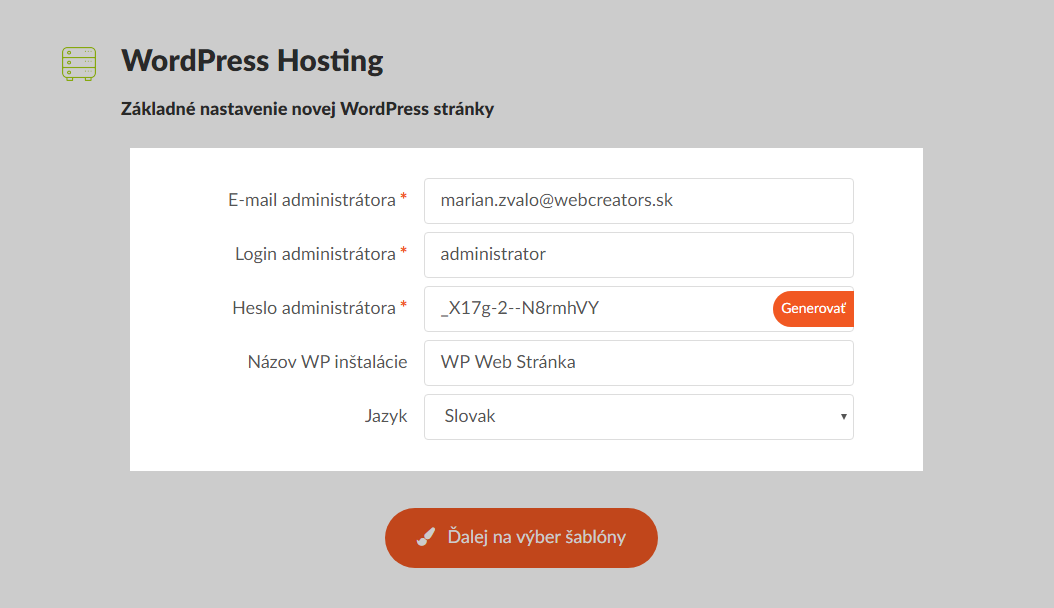Viewport: 1054px width, 608px height.
Task: Click the WP Web Stránka name field
Action: [638, 363]
